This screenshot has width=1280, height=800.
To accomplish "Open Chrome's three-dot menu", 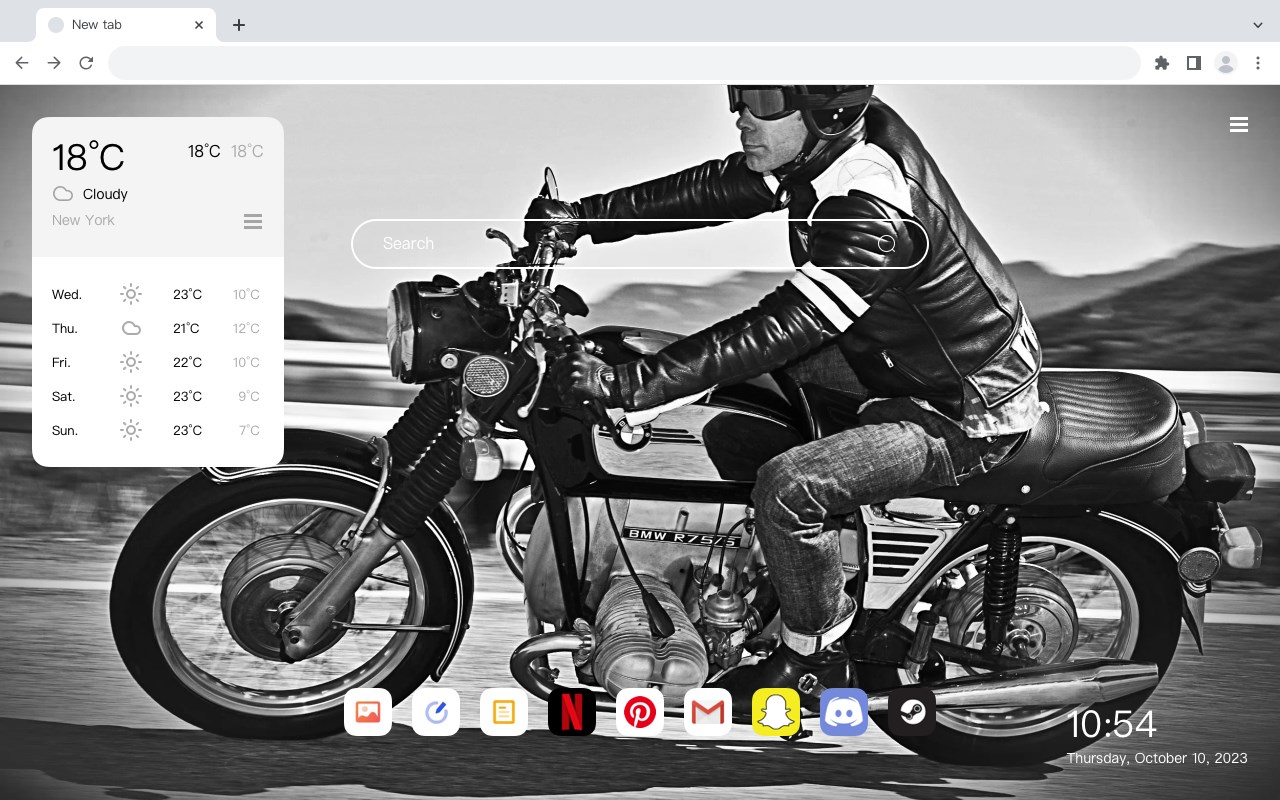I will (1258, 63).
